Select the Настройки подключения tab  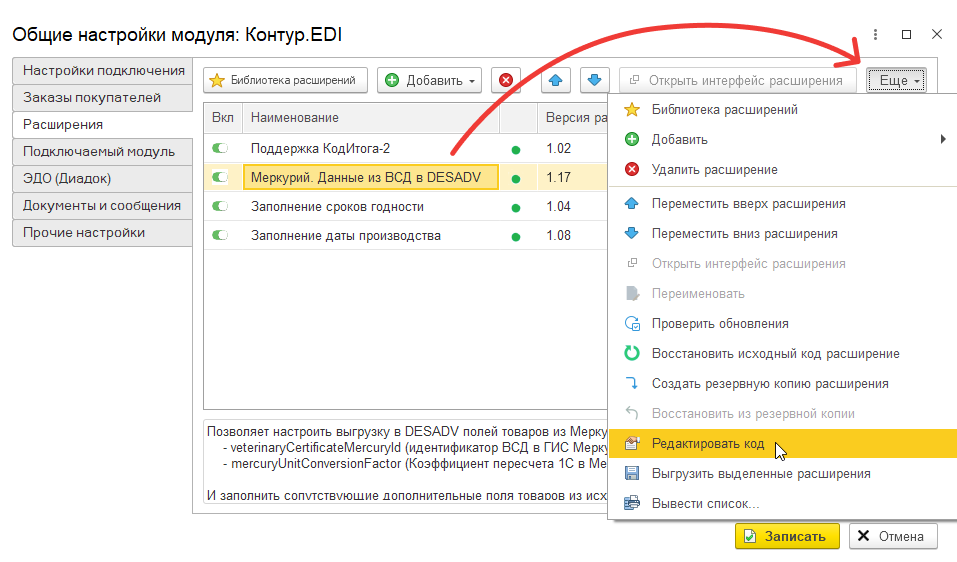(x=103, y=71)
